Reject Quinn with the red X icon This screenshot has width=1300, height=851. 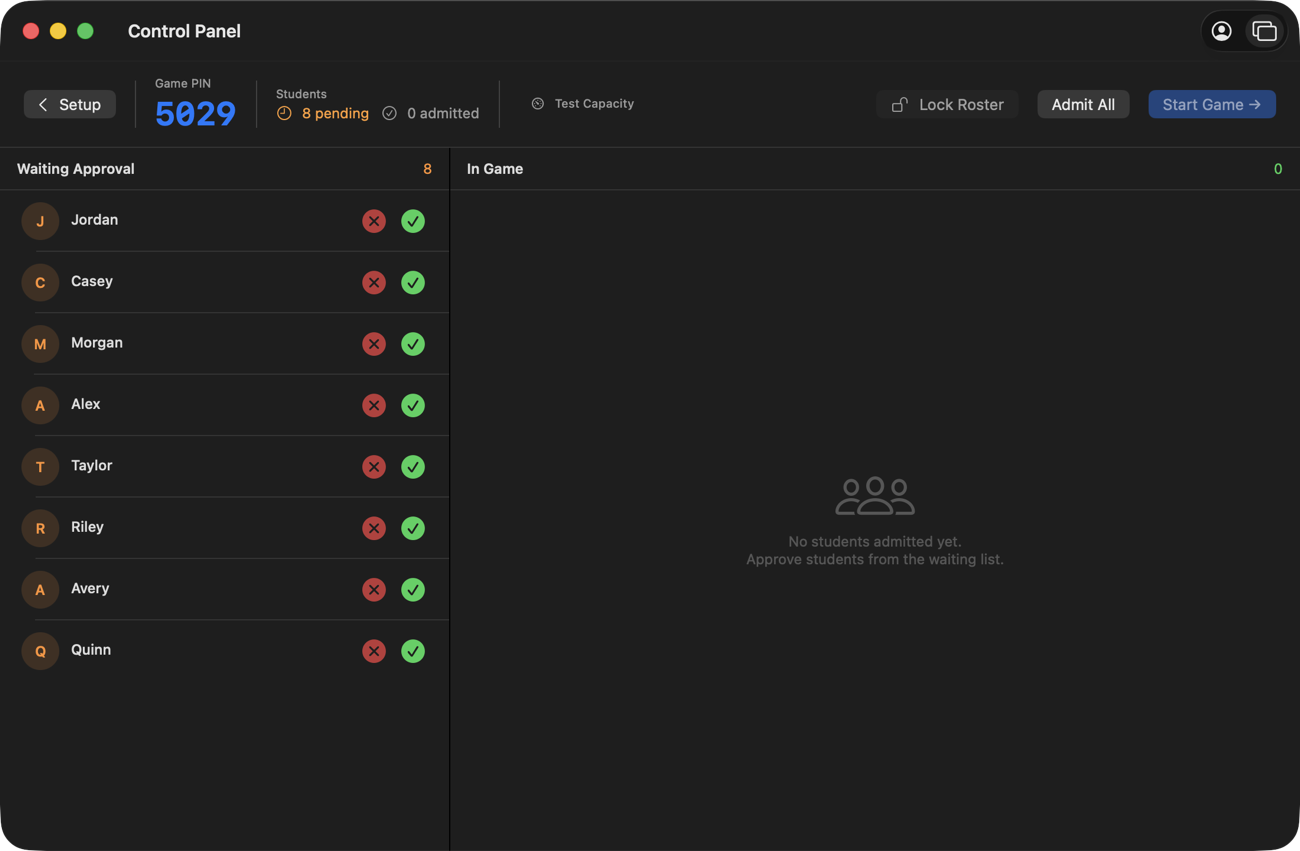click(374, 651)
